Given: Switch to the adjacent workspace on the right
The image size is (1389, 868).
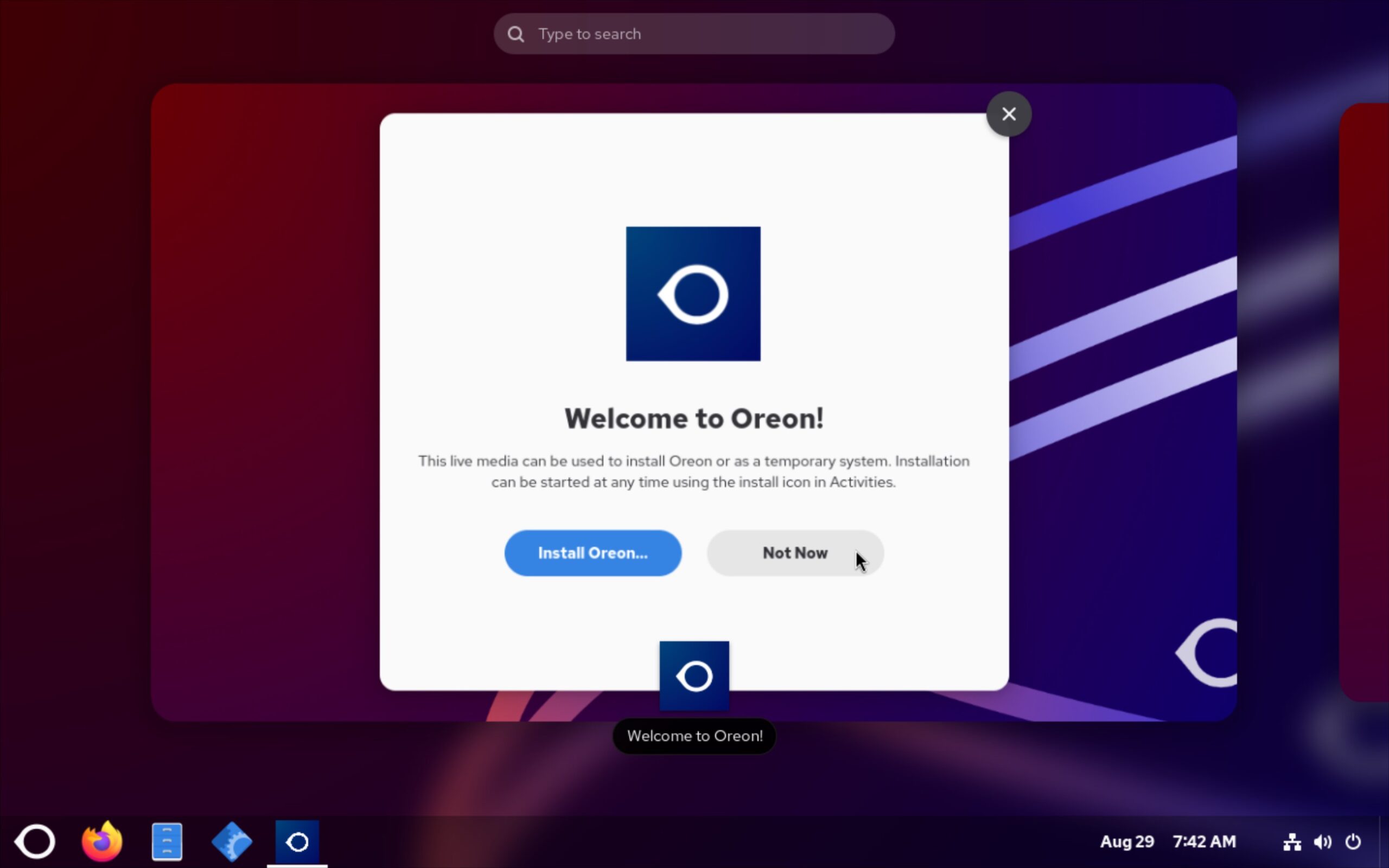Looking at the screenshot, I should (x=1363, y=402).
